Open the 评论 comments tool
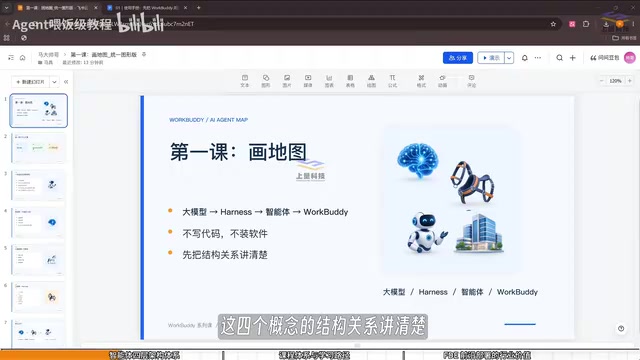This screenshot has width=640, height=360. coord(471,81)
